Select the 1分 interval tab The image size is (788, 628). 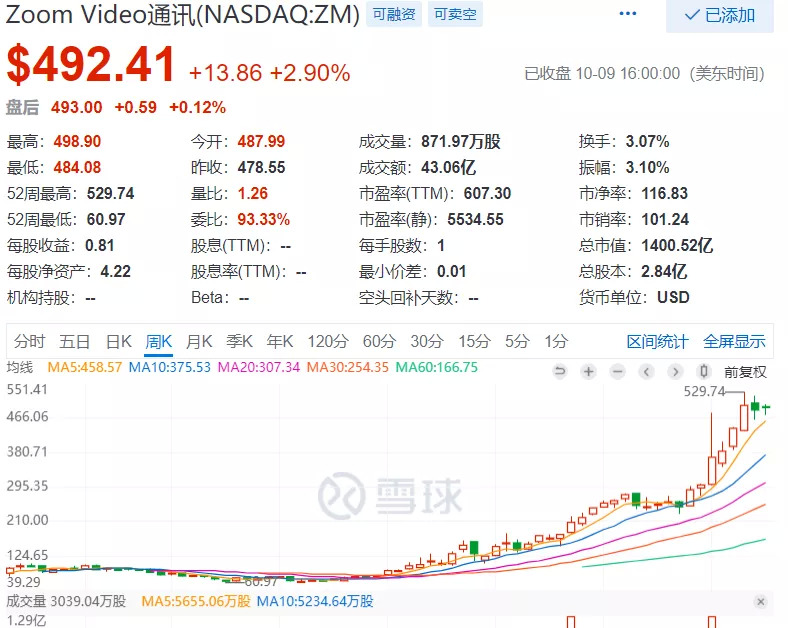pyautogui.click(x=556, y=342)
